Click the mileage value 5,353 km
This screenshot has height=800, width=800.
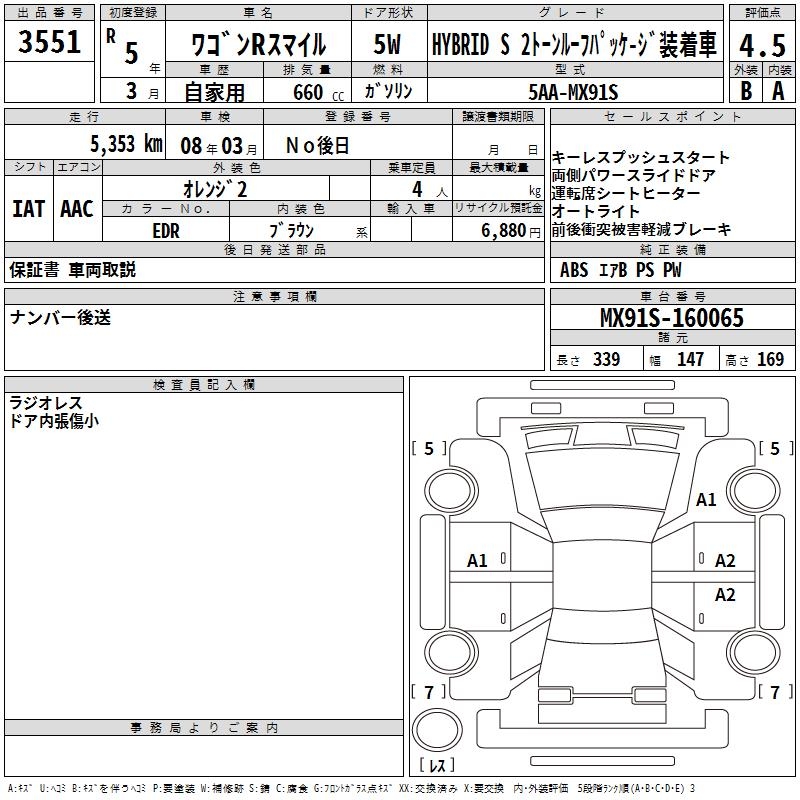click(126, 144)
